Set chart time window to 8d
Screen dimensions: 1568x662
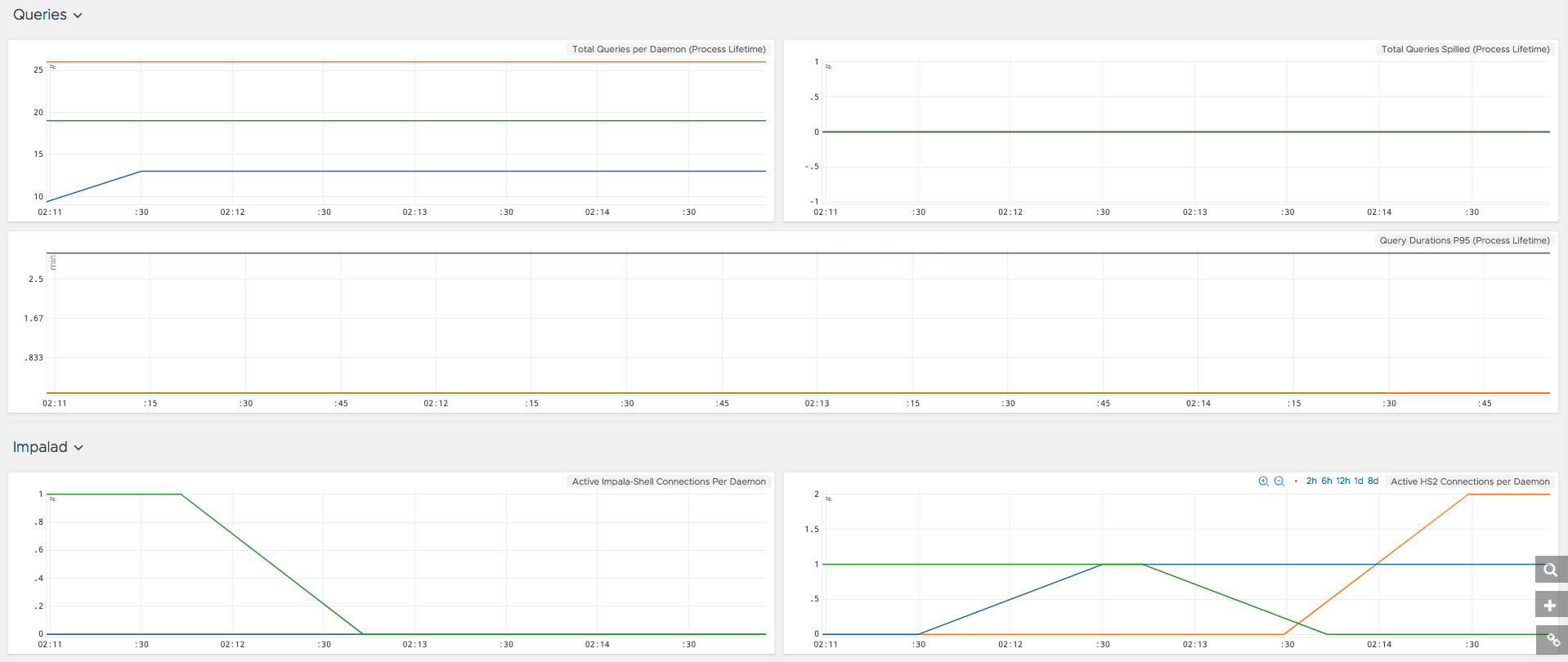(x=1373, y=481)
